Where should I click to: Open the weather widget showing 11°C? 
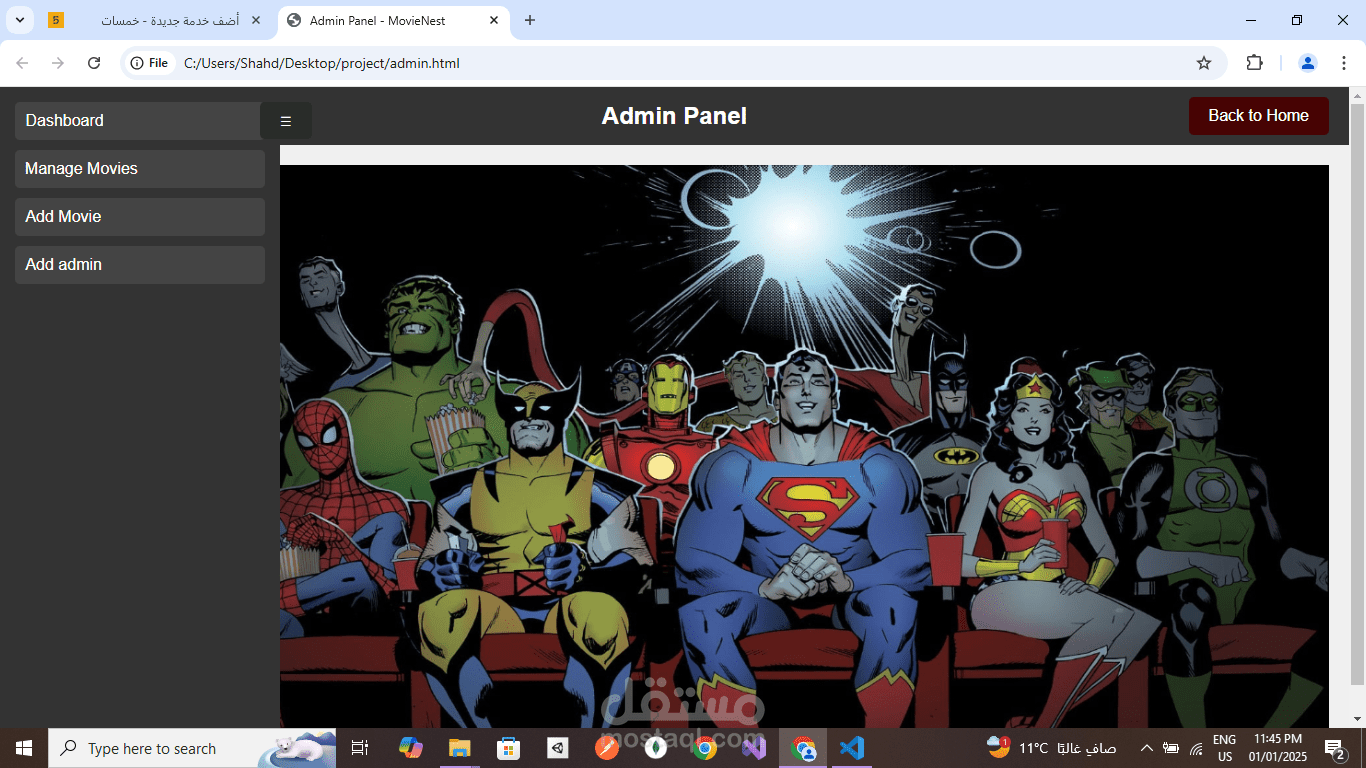(1051, 748)
